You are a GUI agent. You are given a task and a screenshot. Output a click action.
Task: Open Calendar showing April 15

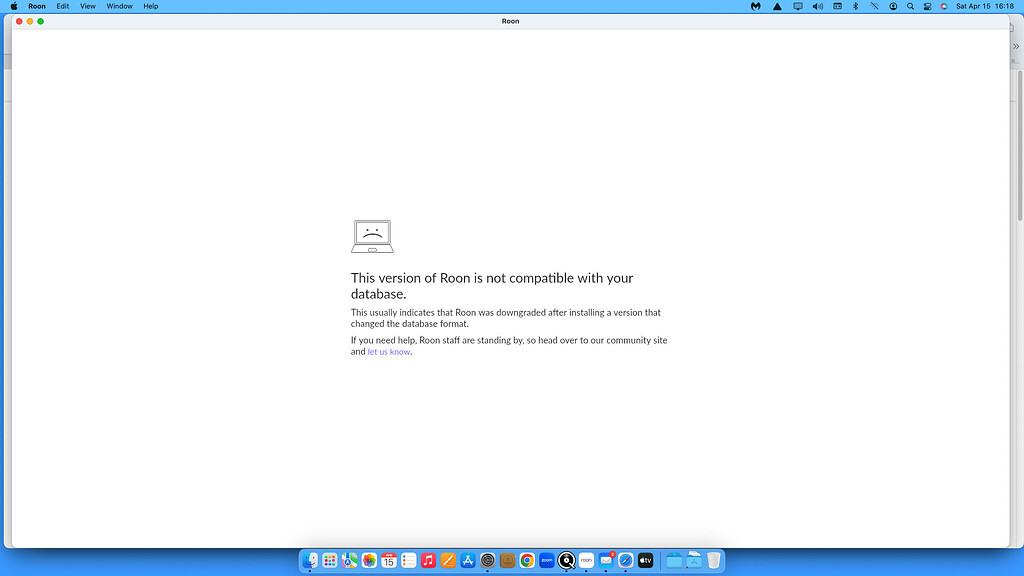click(x=389, y=560)
